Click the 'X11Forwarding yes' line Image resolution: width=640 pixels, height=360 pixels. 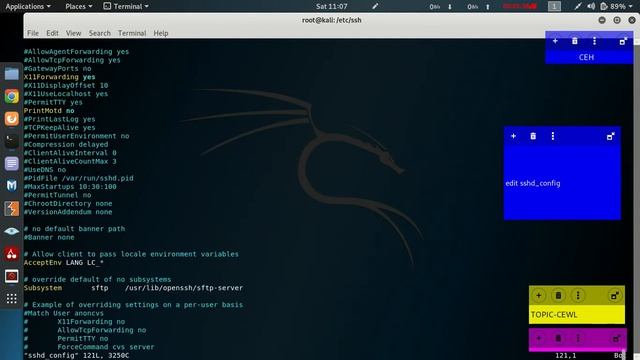click(59, 77)
